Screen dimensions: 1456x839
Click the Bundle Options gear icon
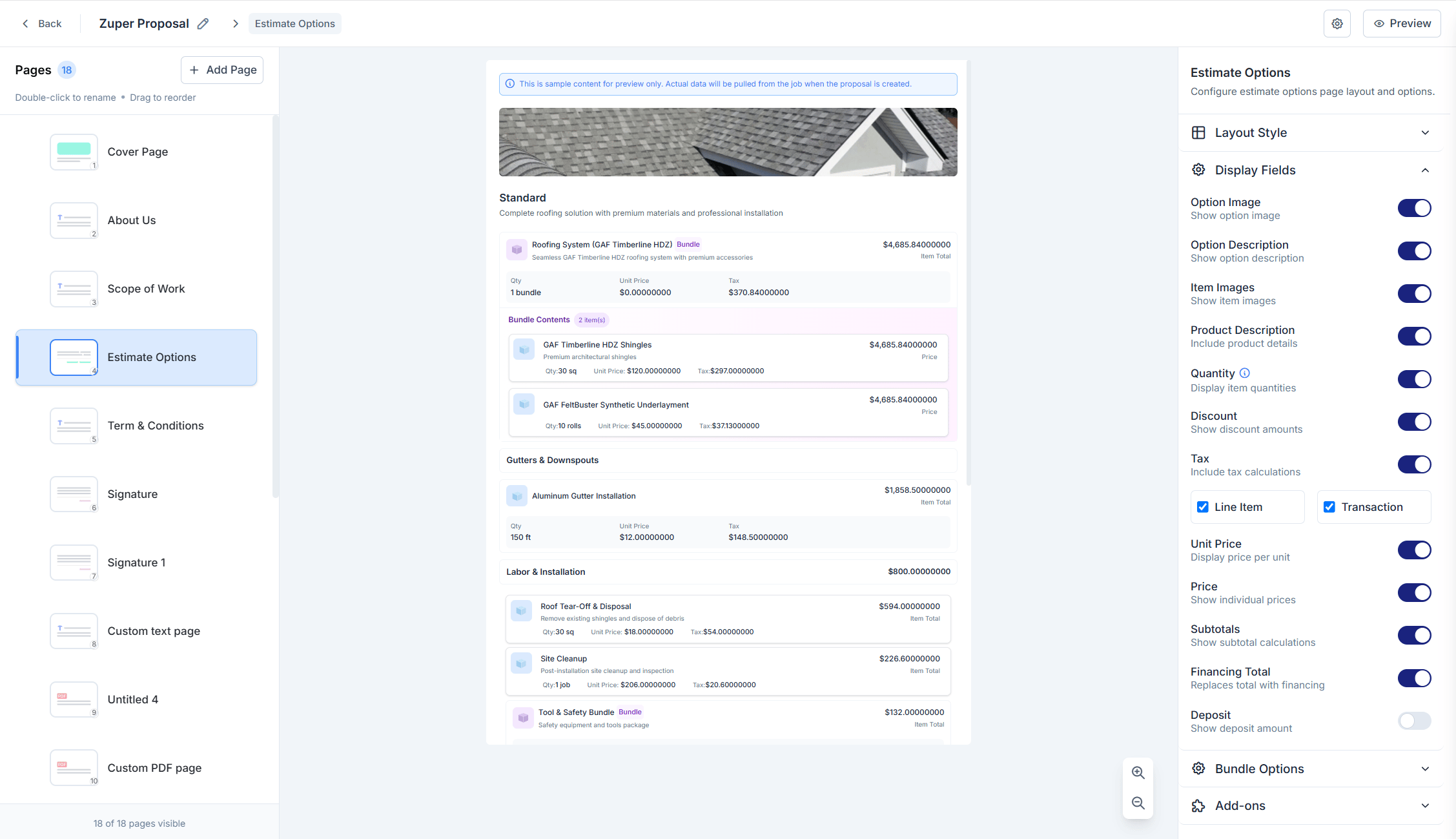1198,769
